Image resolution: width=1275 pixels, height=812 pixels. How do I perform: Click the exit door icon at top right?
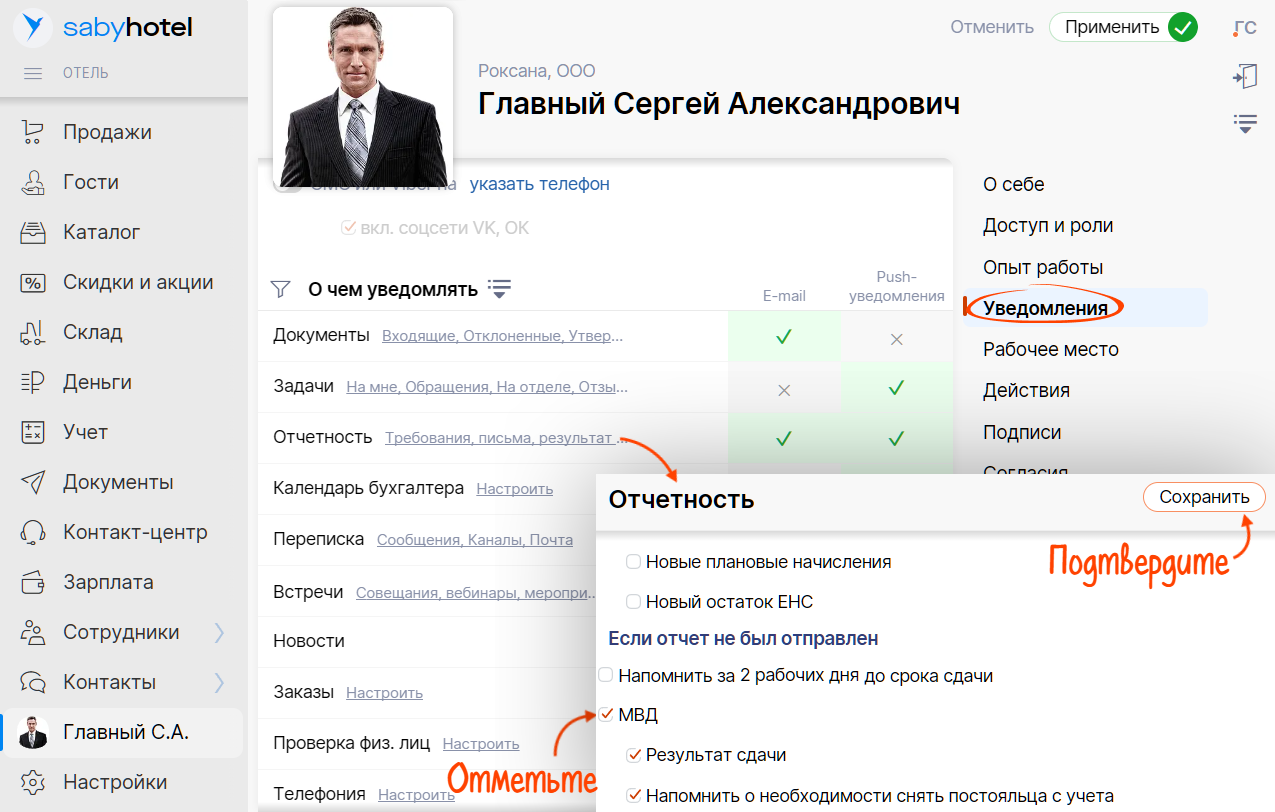pos(1245,76)
